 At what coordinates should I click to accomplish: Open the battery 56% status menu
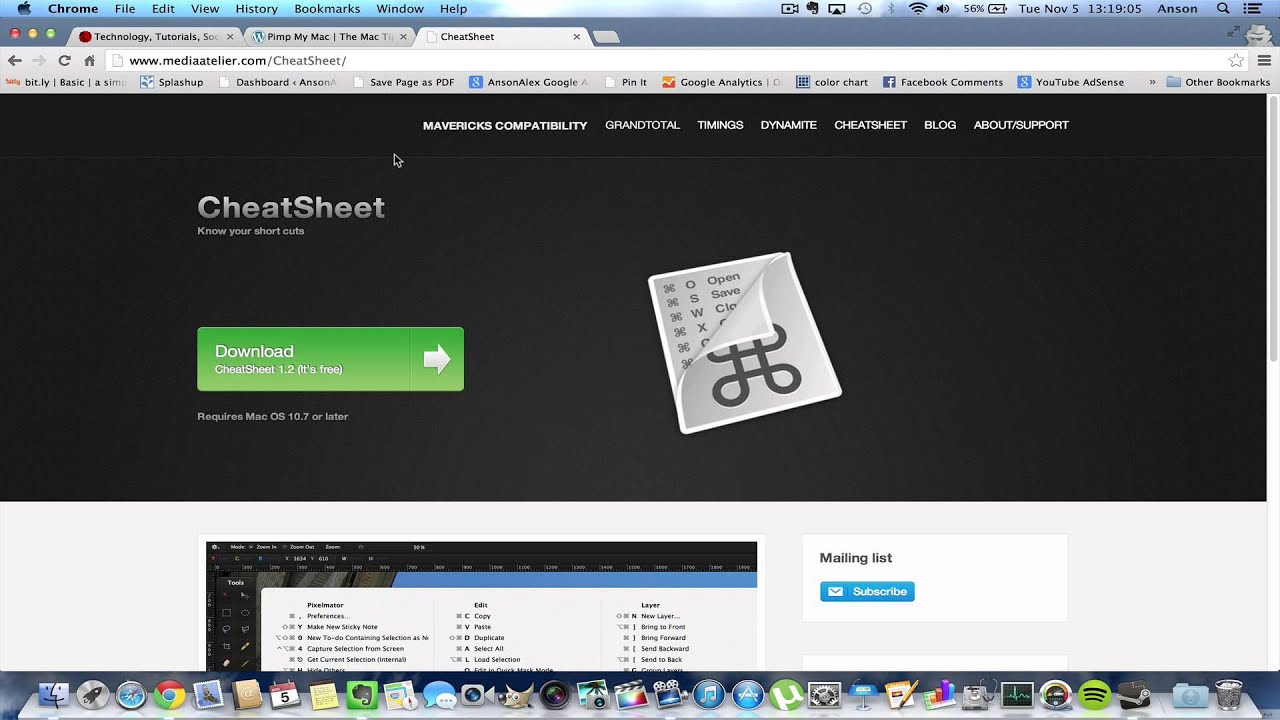(985, 9)
